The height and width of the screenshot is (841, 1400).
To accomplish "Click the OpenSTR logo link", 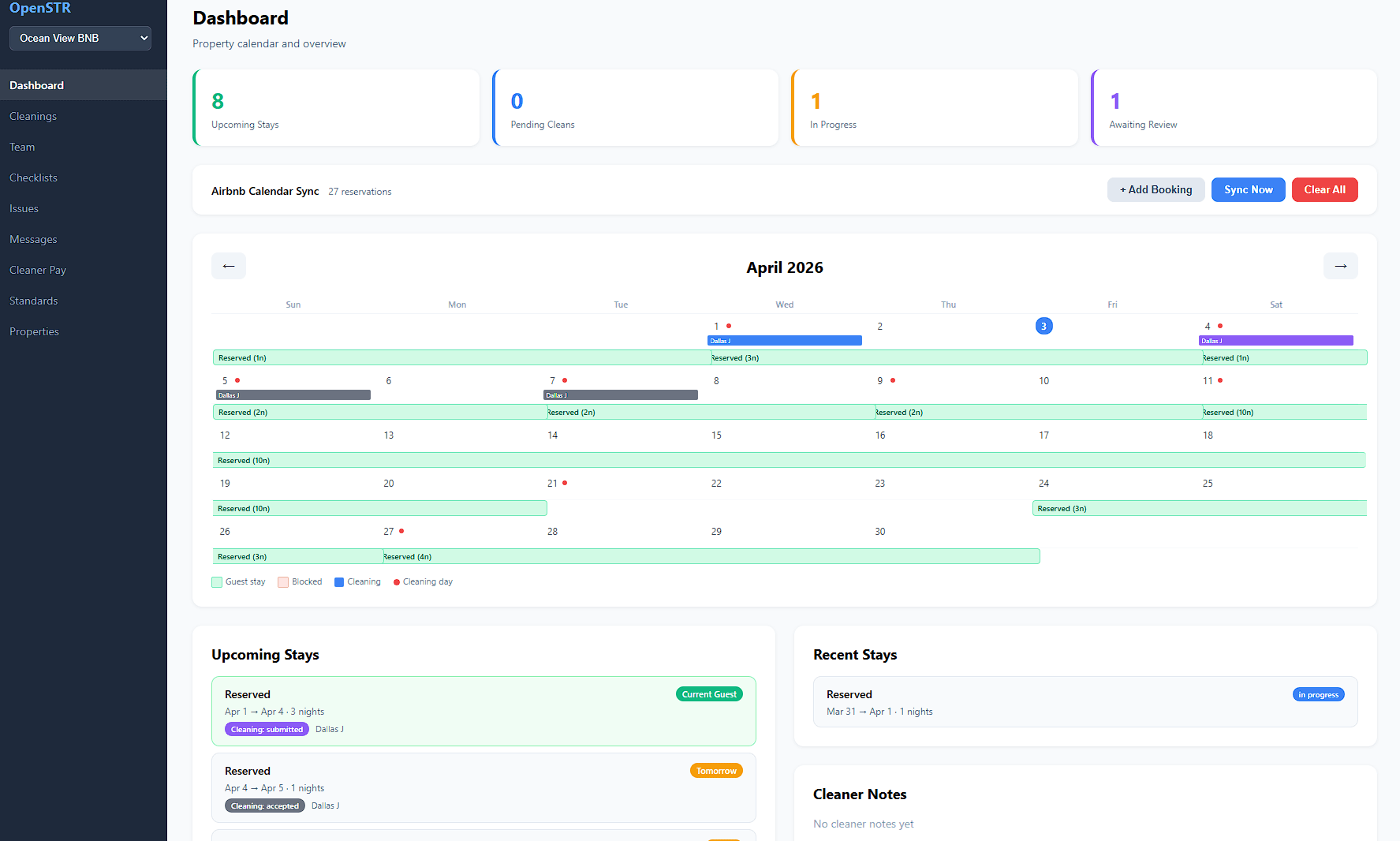I will (40, 8).
